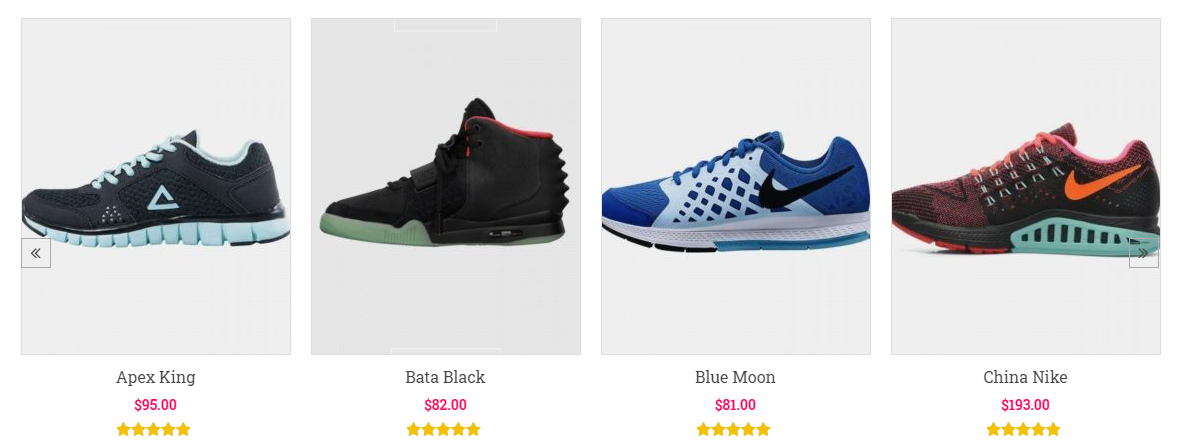1183x447 pixels.
Task: Click fifth rating star under China Nike
Action: [1053, 430]
